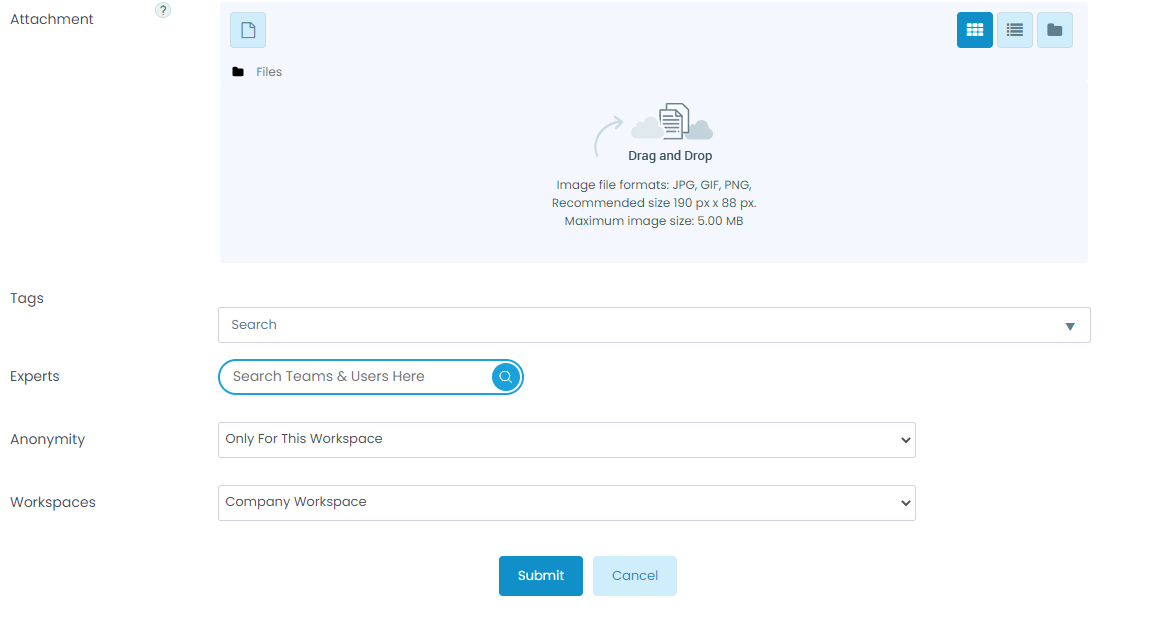Click the Workspaces field label
Viewport: 1162px width, 622px height.
point(53,502)
